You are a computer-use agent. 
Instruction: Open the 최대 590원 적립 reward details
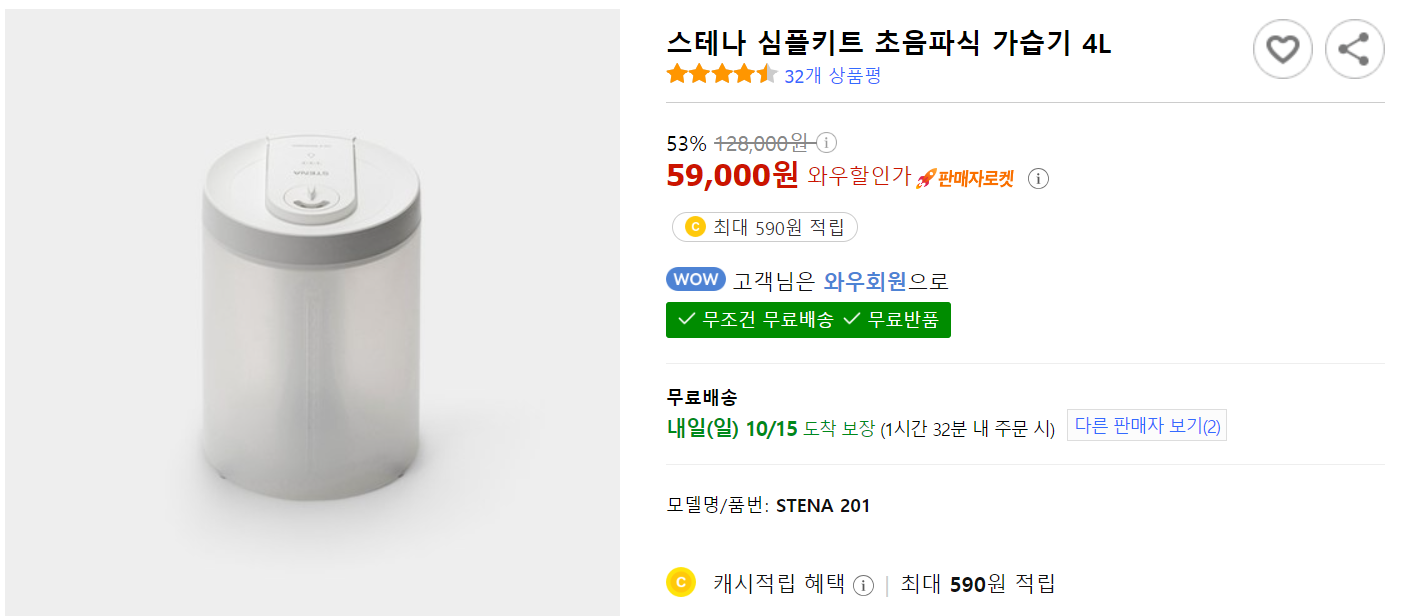point(764,226)
